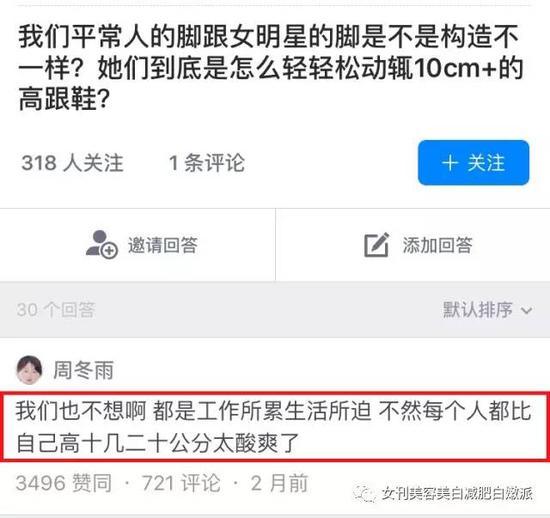550x518 pixels.
Task: Follow the question with 关注 button
Action: click(x=473, y=162)
